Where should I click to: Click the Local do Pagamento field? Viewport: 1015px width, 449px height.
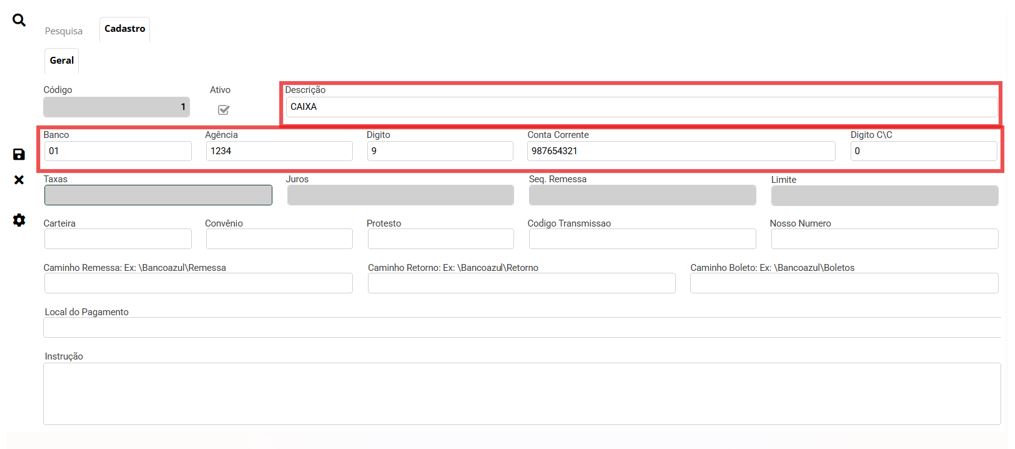521,327
